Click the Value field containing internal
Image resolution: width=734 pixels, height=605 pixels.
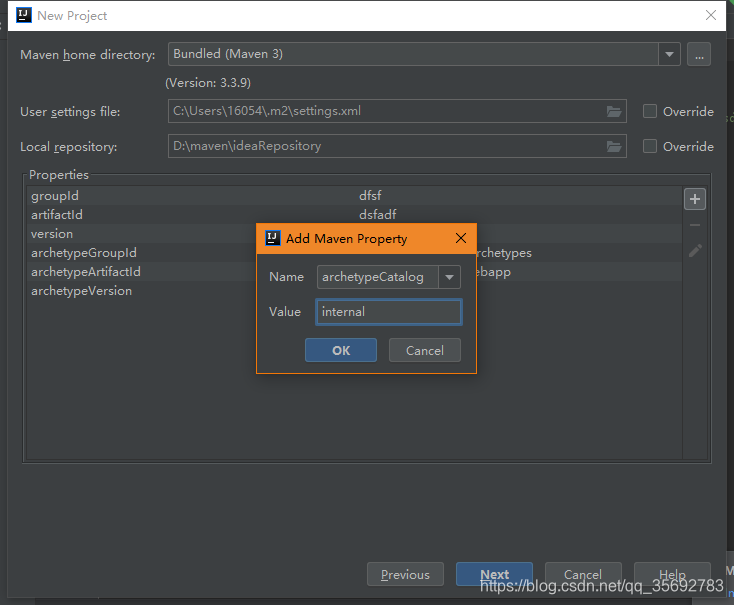pyautogui.click(x=389, y=312)
